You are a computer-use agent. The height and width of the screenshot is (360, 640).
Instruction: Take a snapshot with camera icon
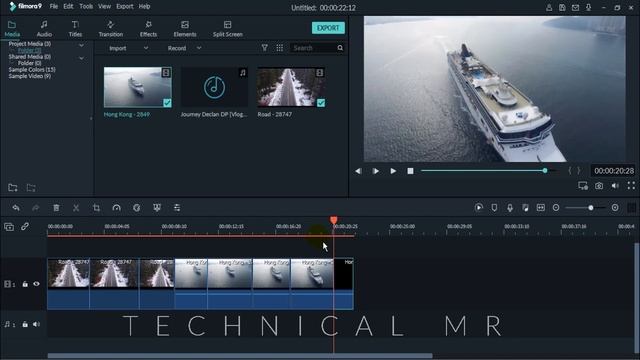coord(599,186)
